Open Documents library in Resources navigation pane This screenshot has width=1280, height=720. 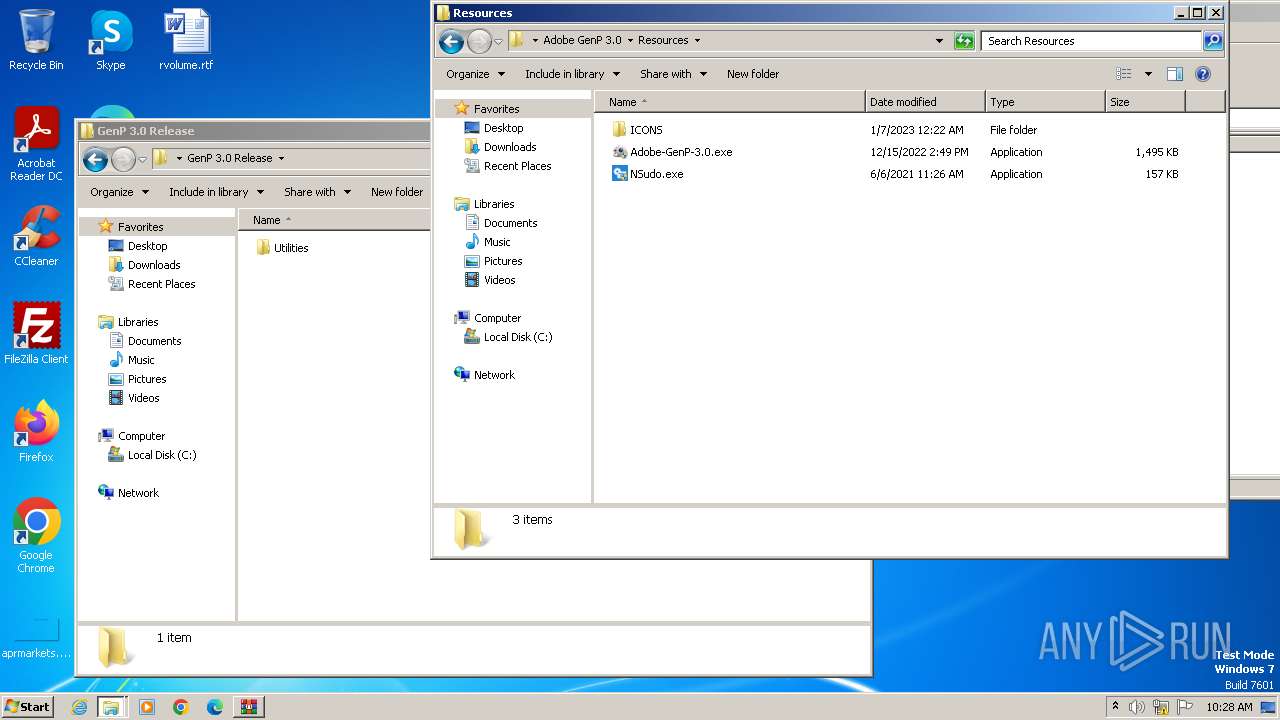[510, 223]
